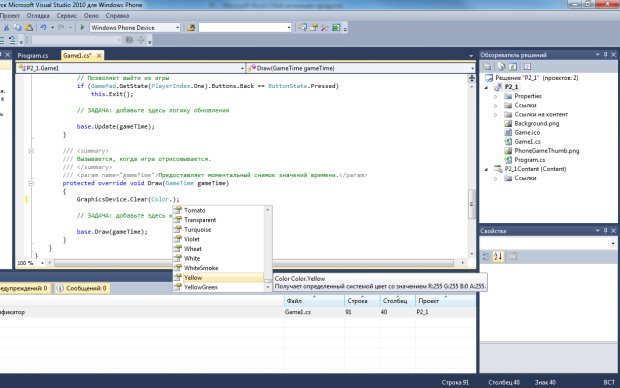Click the View Code icon in Solution Explorer
Viewport: 620px width, 388px height.
[x=527, y=67]
